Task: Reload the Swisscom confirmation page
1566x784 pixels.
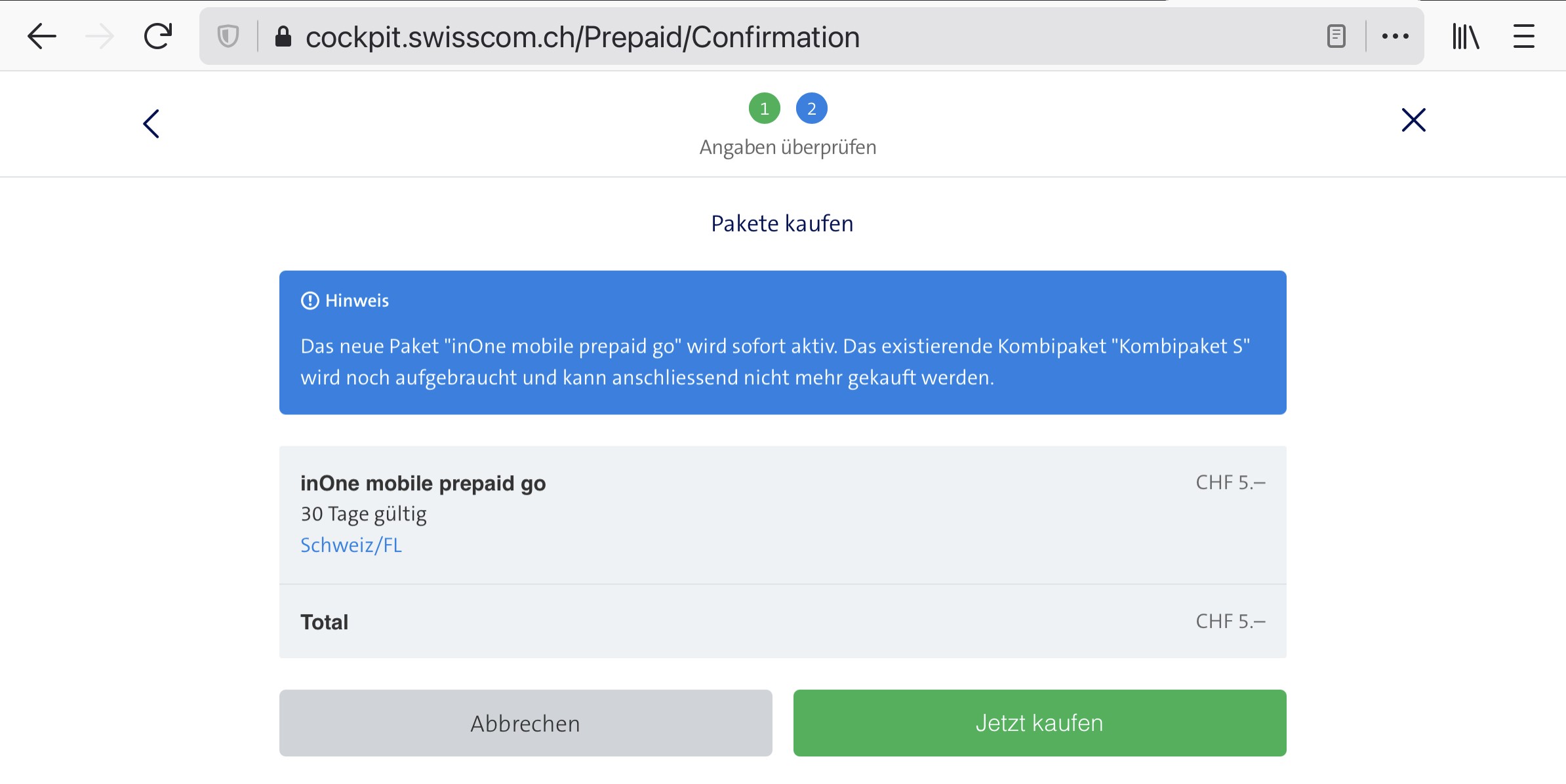Action: click(157, 36)
